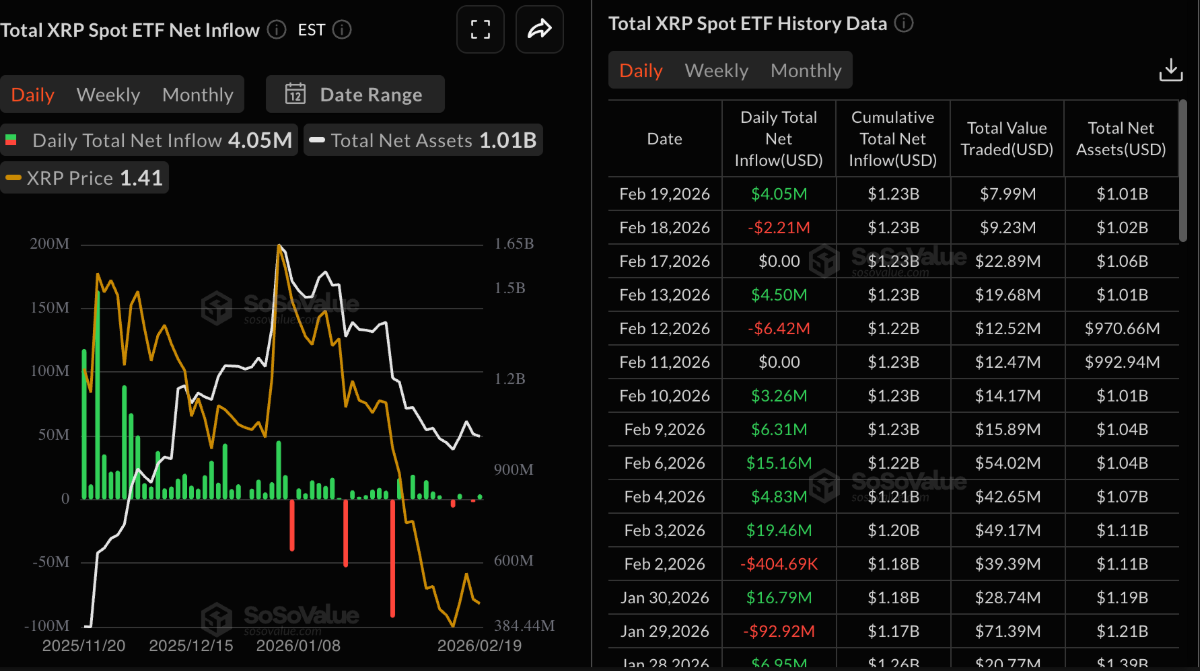Click the Daily tab in History Data

click(640, 70)
